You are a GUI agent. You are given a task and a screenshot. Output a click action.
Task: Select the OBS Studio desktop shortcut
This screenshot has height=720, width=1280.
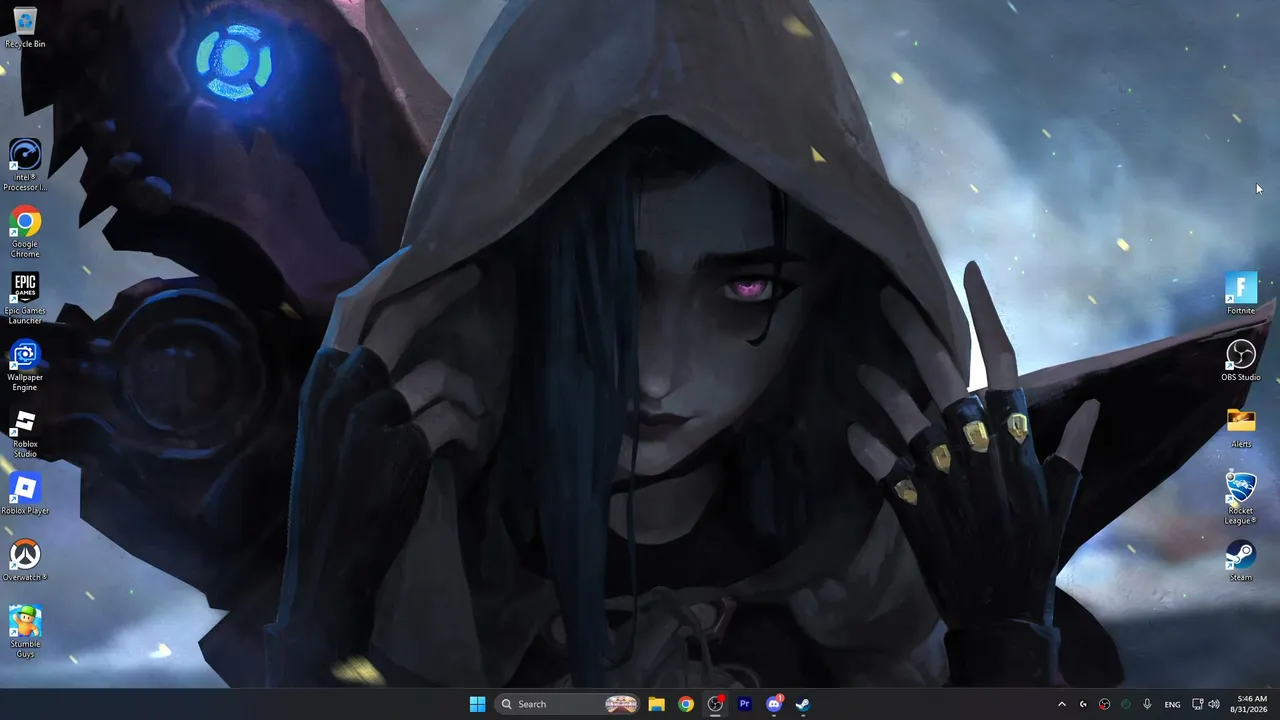[x=1241, y=361]
